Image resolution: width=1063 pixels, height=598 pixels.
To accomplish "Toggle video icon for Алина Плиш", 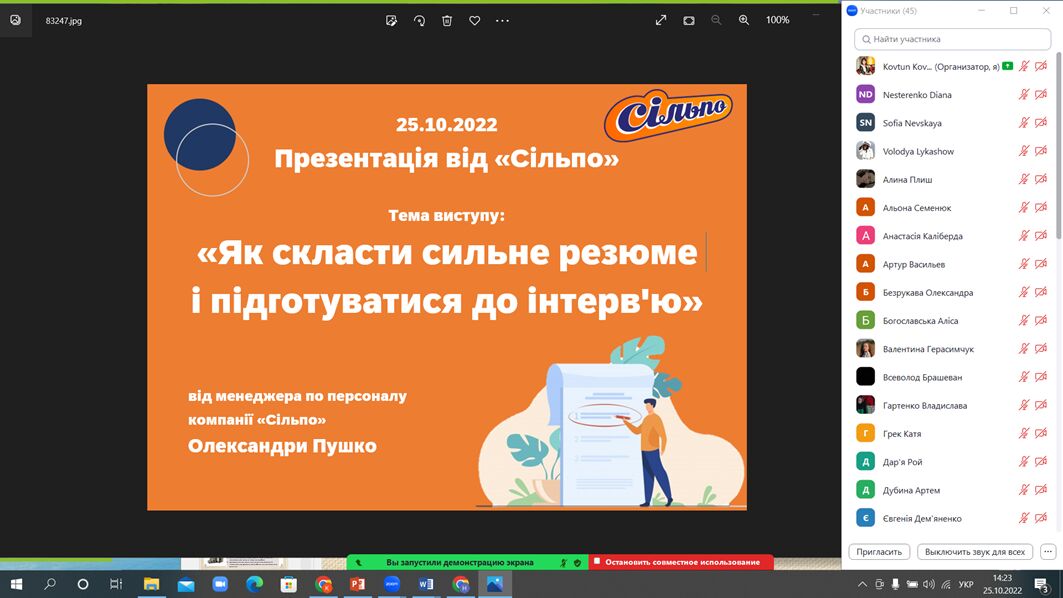I will coord(1041,180).
